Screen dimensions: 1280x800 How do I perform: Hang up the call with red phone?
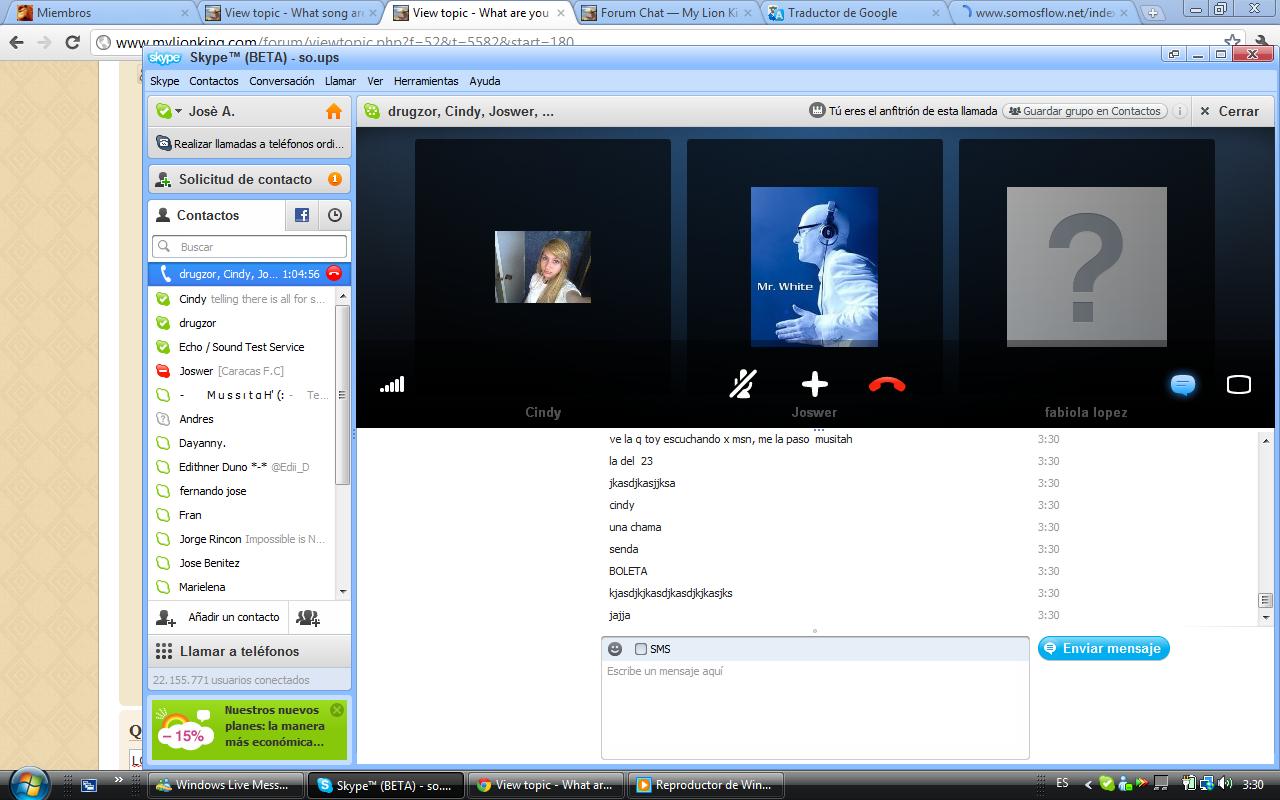click(x=886, y=384)
